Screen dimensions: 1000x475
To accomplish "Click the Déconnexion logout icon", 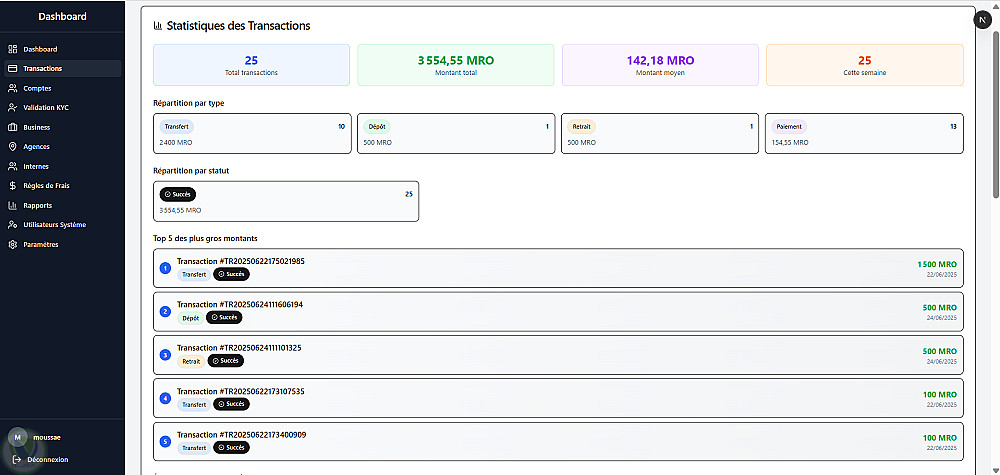I will pos(16,459).
